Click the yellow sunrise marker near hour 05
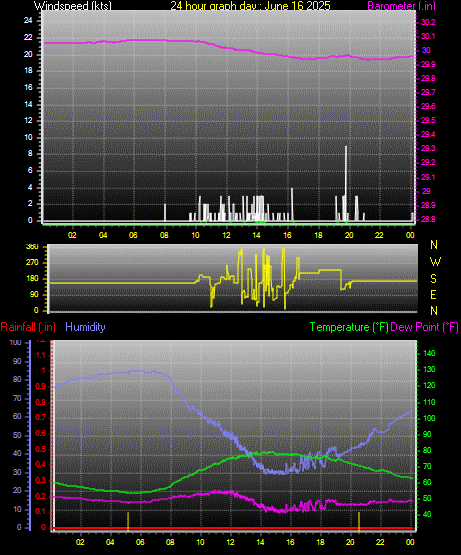 point(128,521)
